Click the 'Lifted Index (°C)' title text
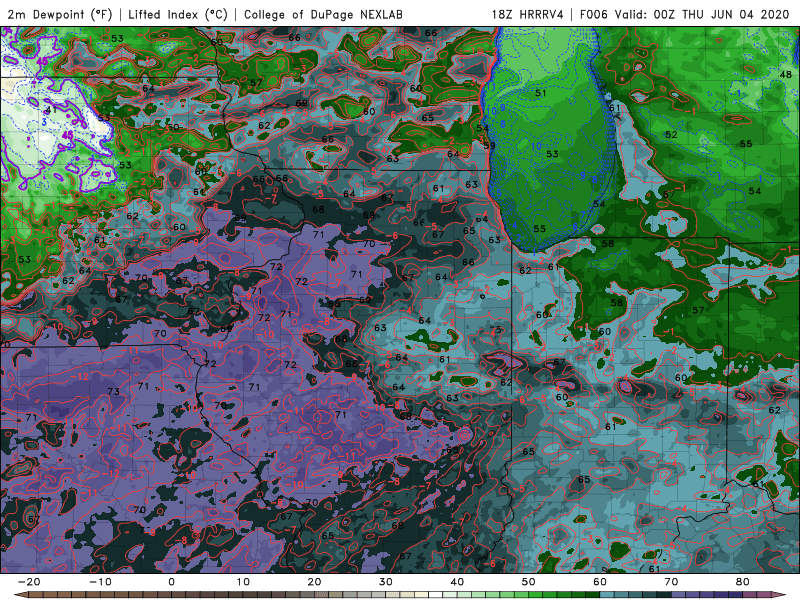The image size is (800, 600). point(178,14)
